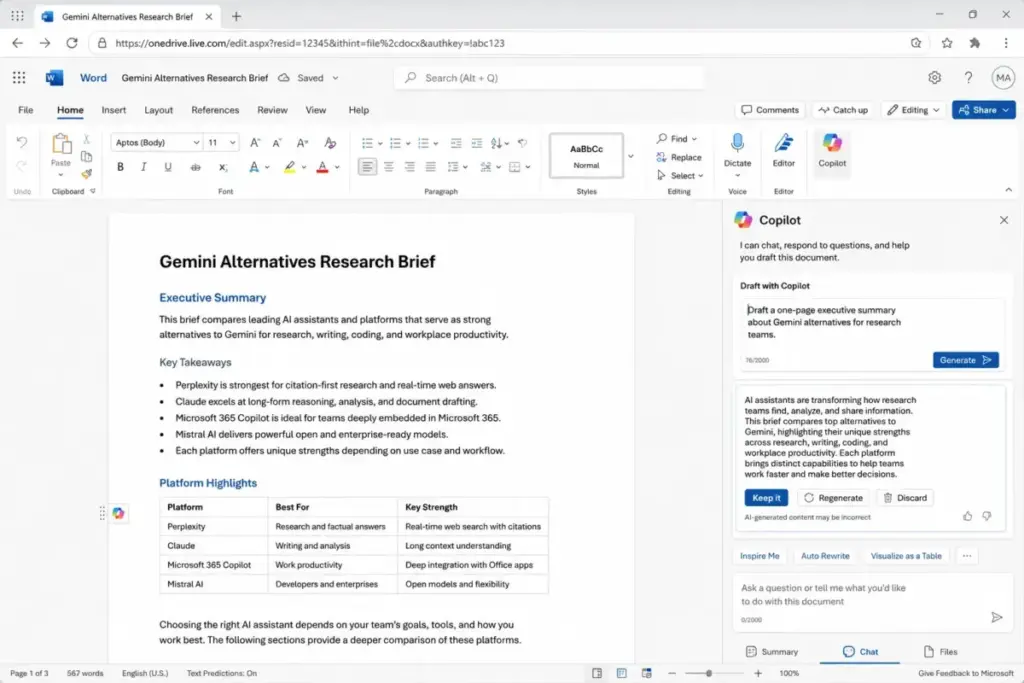The height and width of the screenshot is (683, 1024).
Task: Toggle Strikethrough formatting
Action: [x=195, y=167]
